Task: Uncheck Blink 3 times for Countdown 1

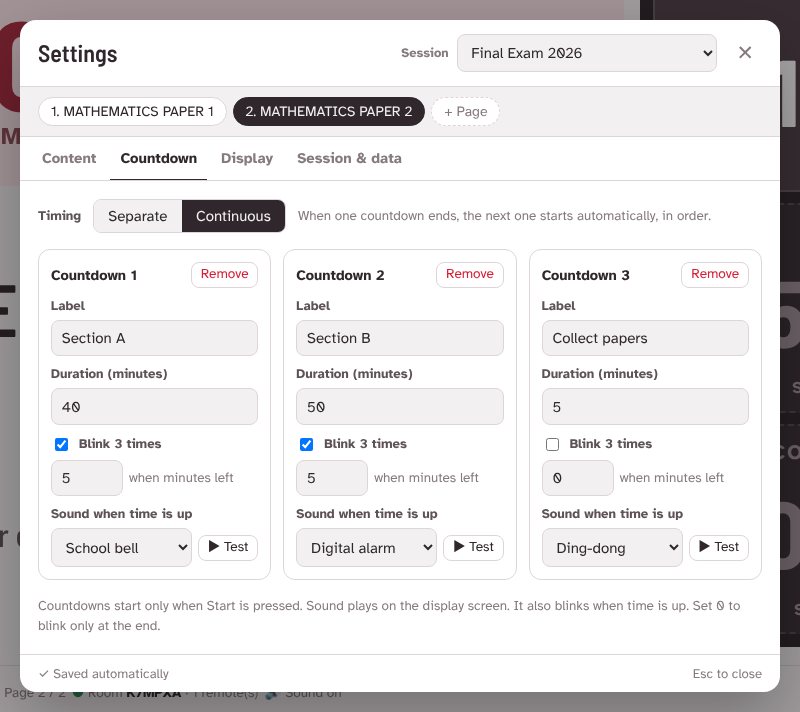Action: pyautogui.click(x=61, y=444)
